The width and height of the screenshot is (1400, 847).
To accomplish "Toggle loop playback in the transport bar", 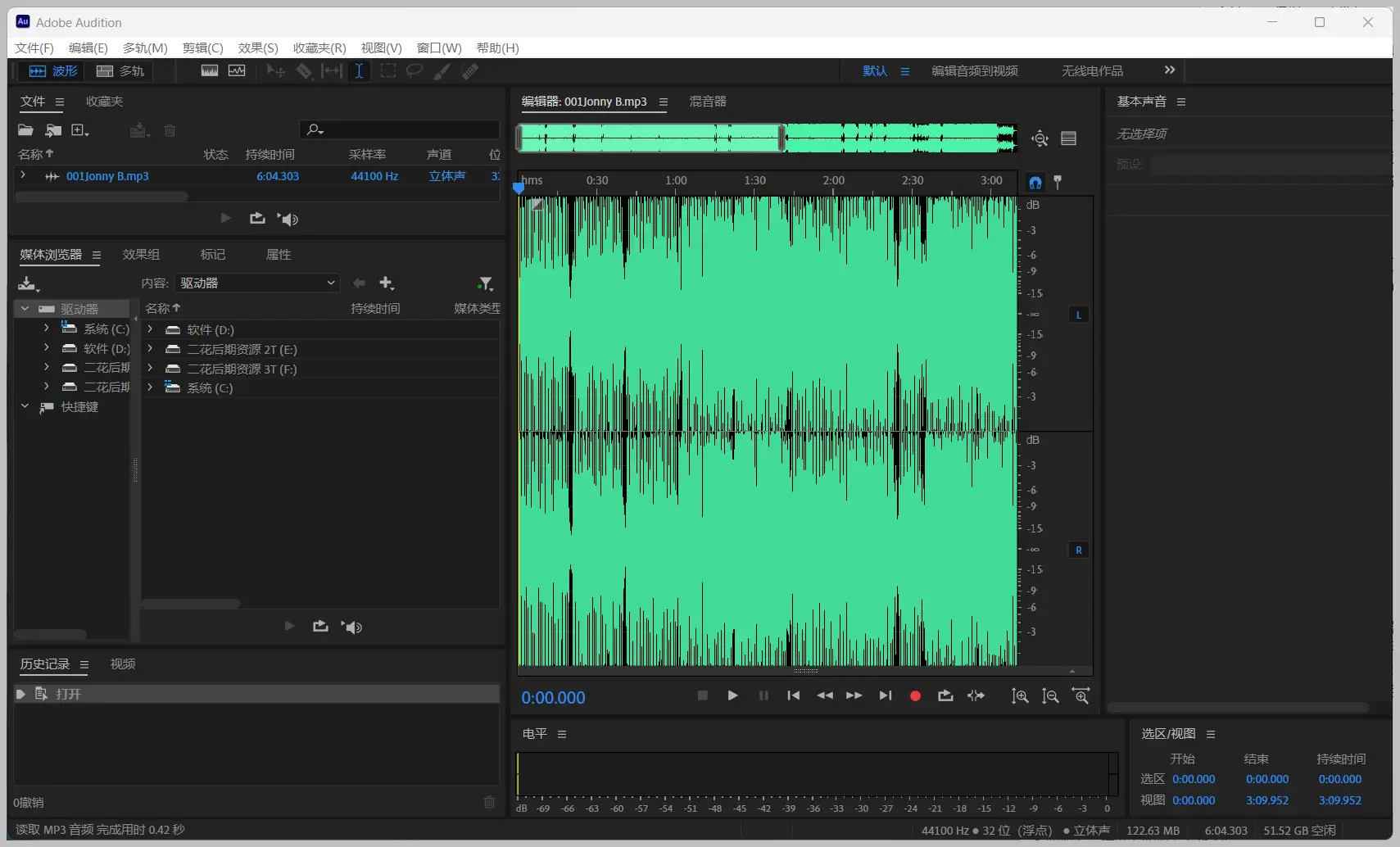I will (x=946, y=695).
